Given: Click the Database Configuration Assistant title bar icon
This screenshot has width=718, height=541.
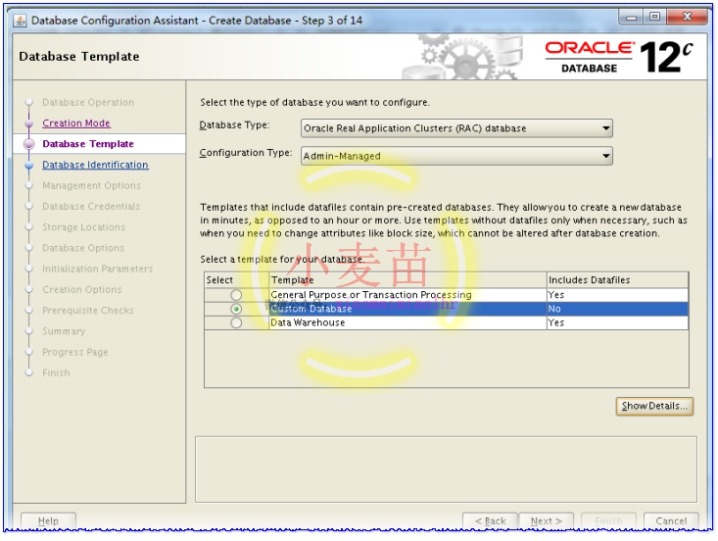Looking at the screenshot, I should pyautogui.click(x=20, y=21).
